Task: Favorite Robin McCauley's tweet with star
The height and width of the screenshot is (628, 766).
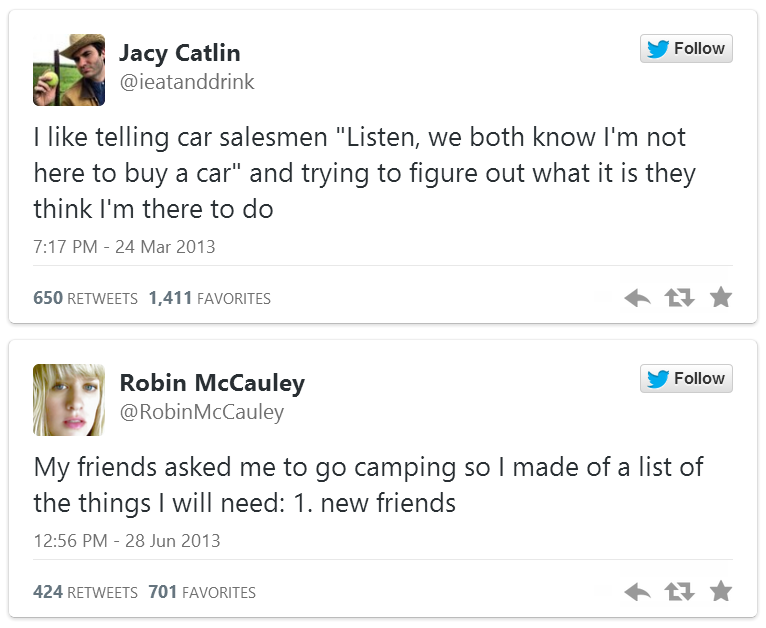Action: point(720,591)
